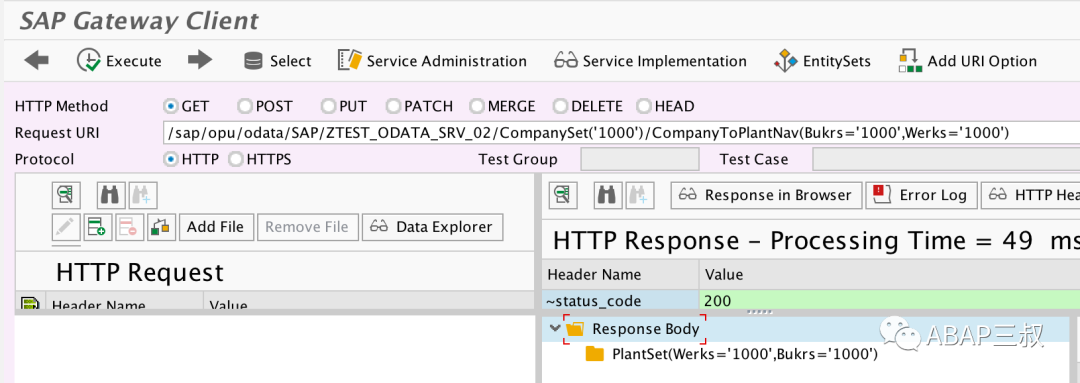Open the Error Log
The height and width of the screenshot is (383, 1080).
point(921,195)
